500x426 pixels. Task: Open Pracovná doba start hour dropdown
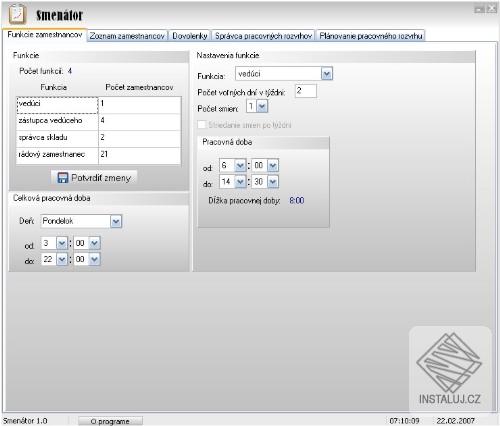[x=240, y=165]
